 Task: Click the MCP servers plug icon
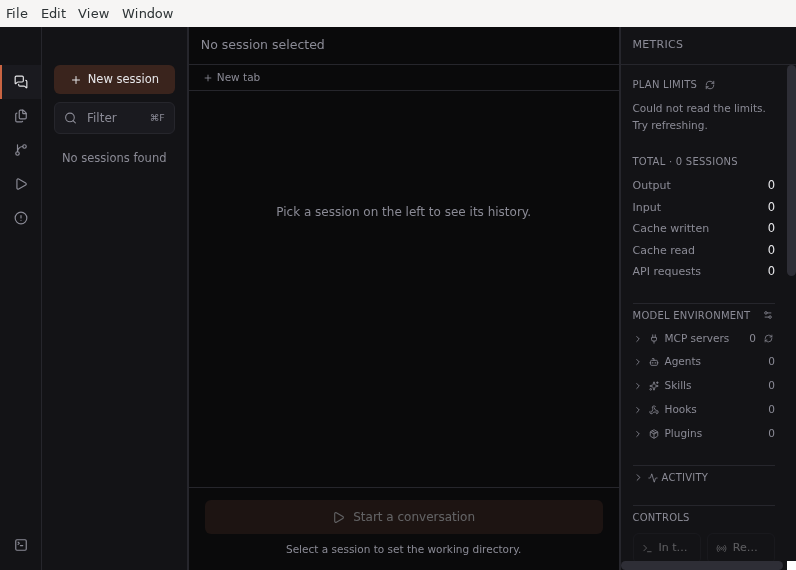(654, 339)
